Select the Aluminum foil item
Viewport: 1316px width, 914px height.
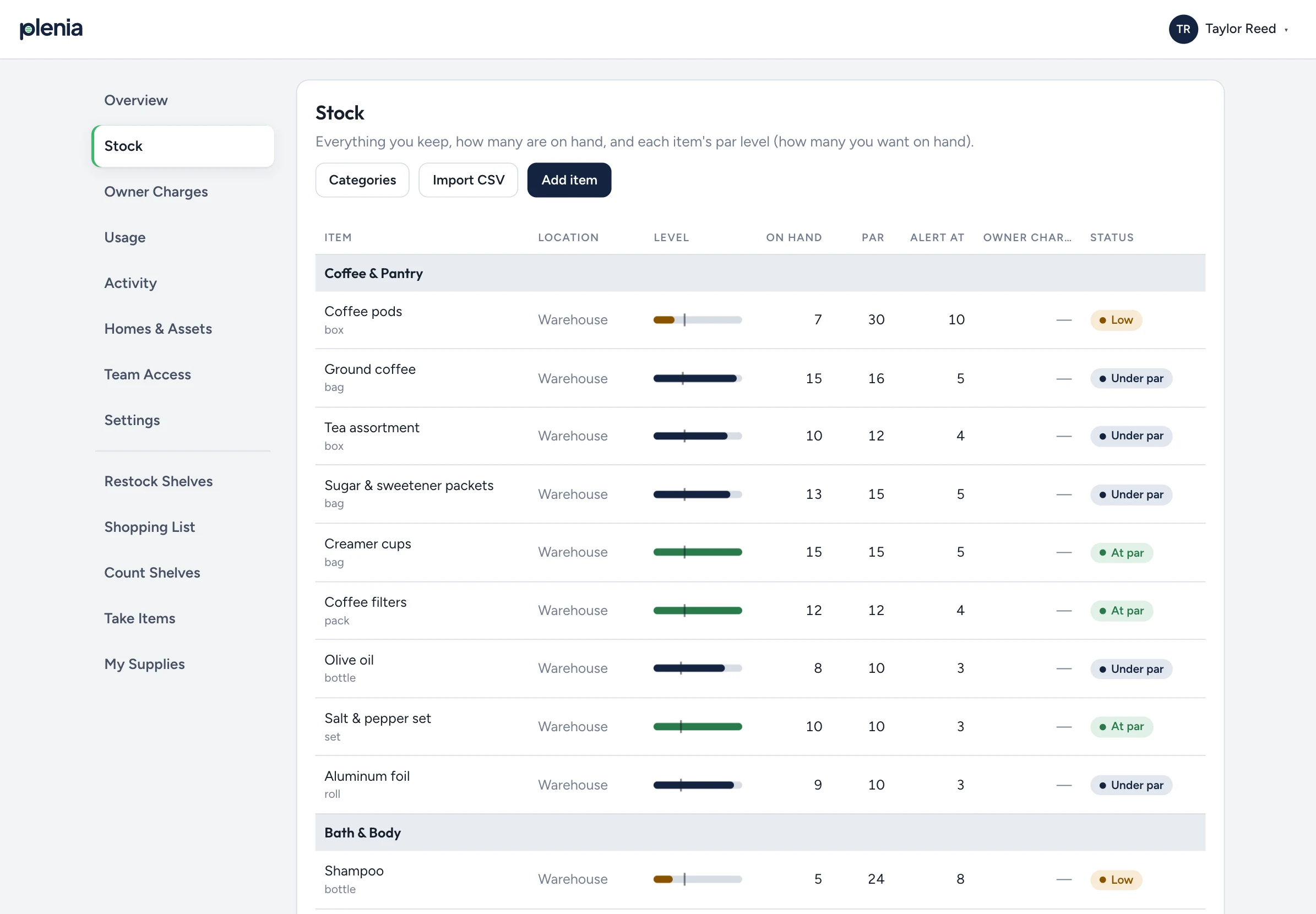(367, 776)
